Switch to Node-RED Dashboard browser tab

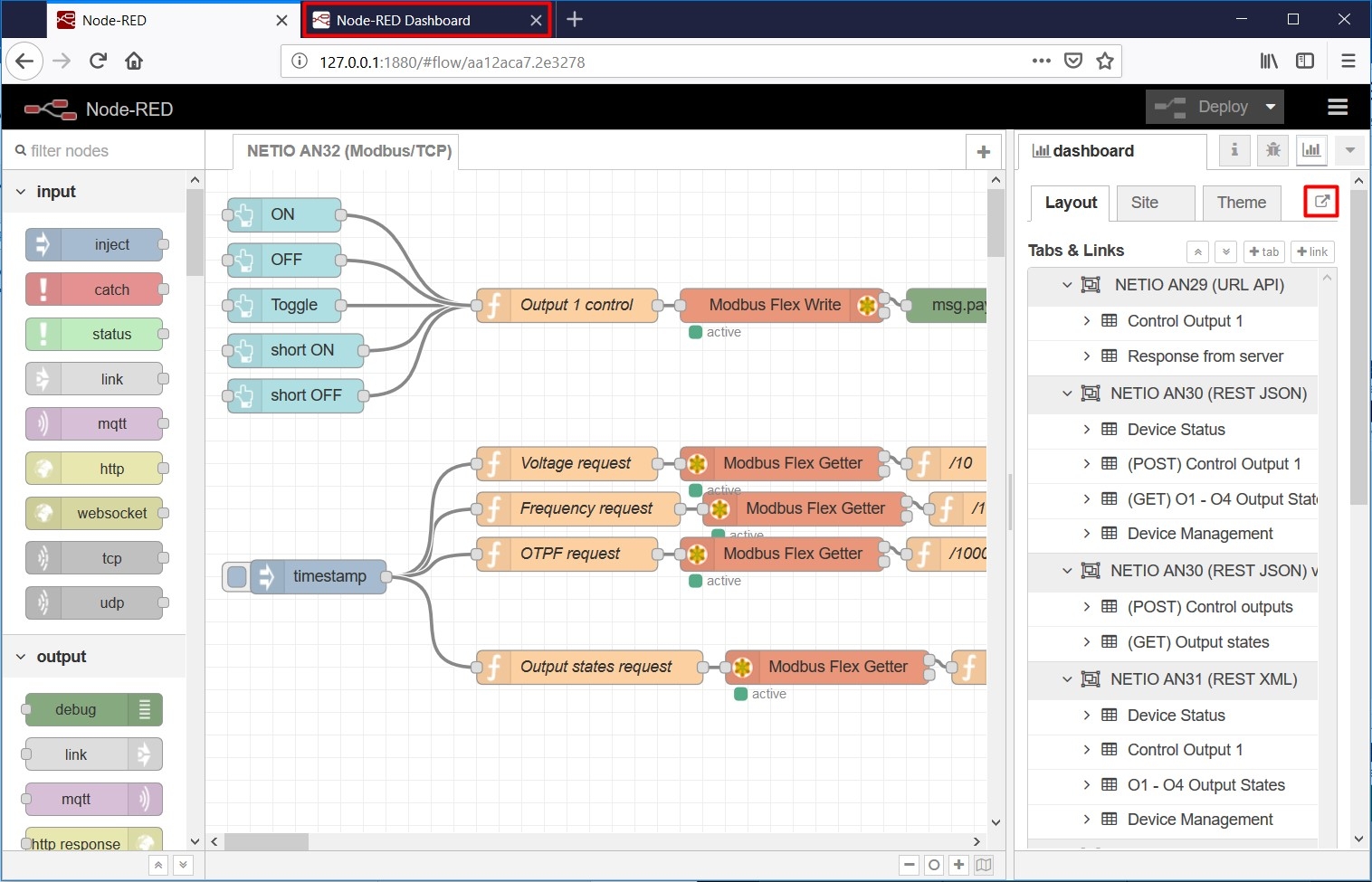point(427,20)
